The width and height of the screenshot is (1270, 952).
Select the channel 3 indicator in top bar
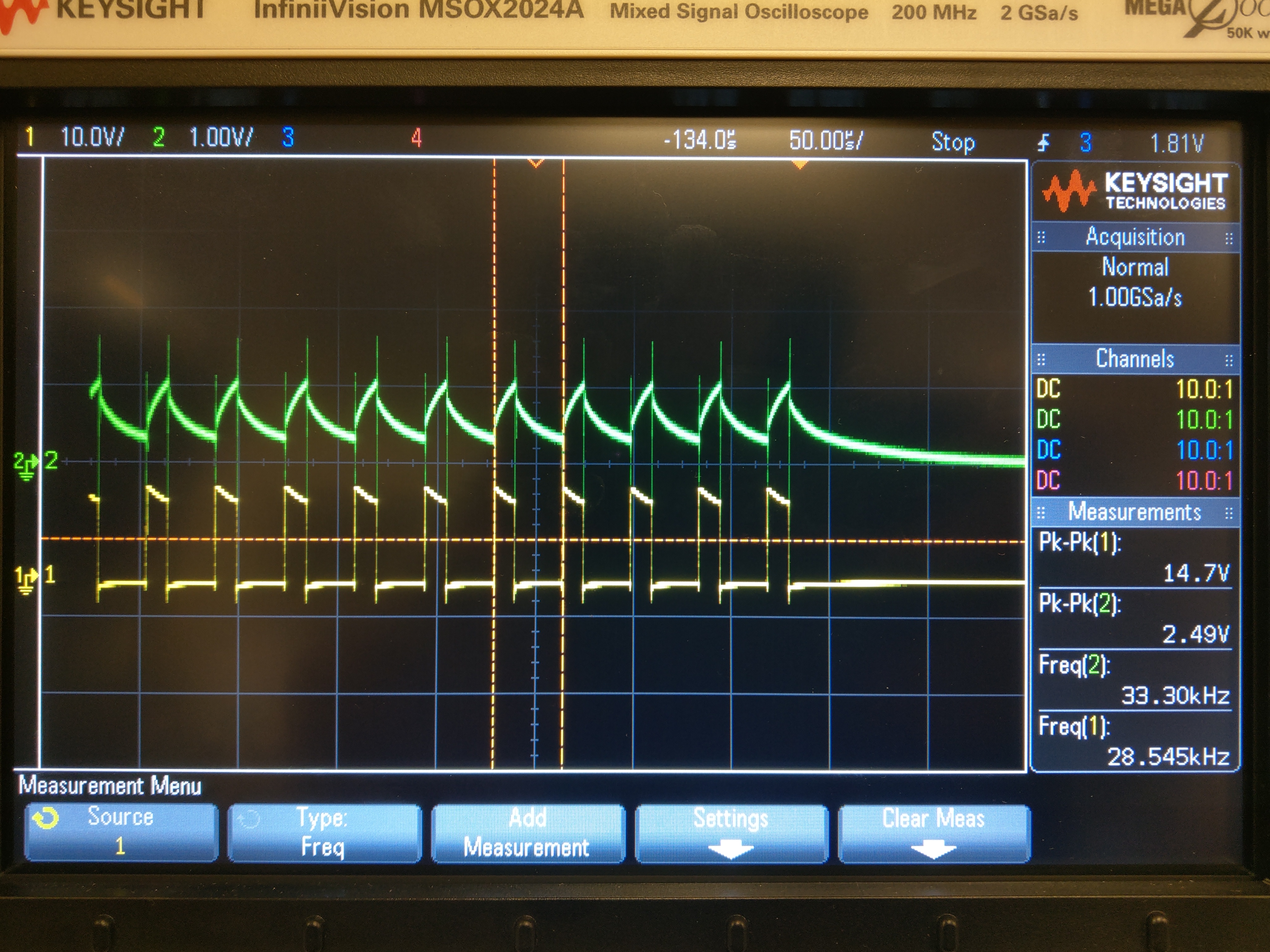pos(288,138)
